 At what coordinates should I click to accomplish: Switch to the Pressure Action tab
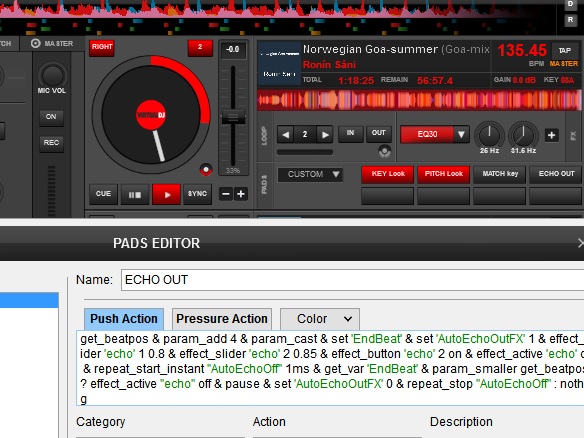pos(222,319)
